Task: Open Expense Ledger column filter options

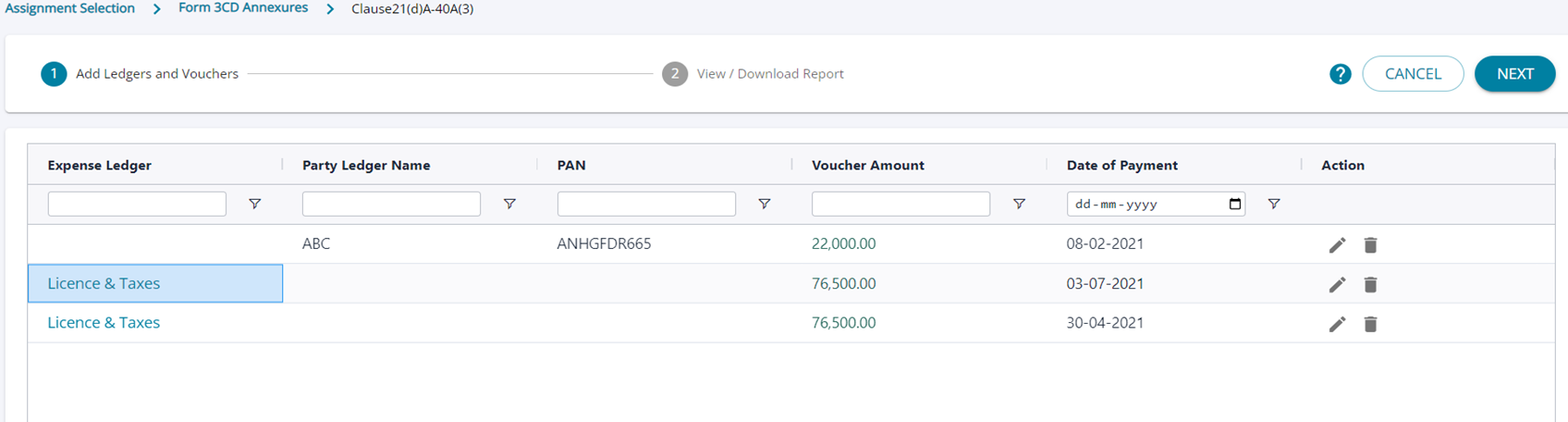Action: tap(254, 204)
